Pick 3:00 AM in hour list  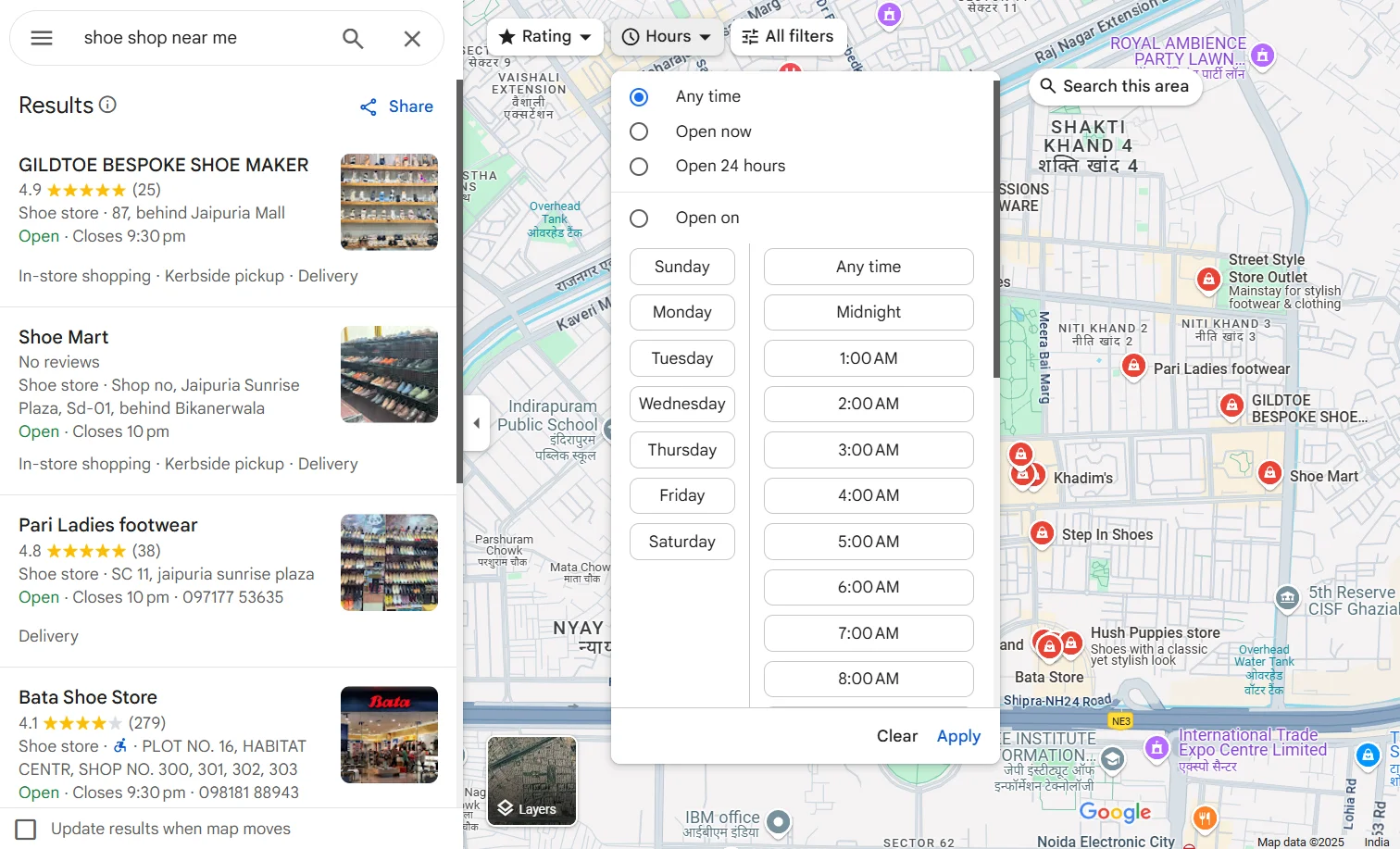coord(869,450)
